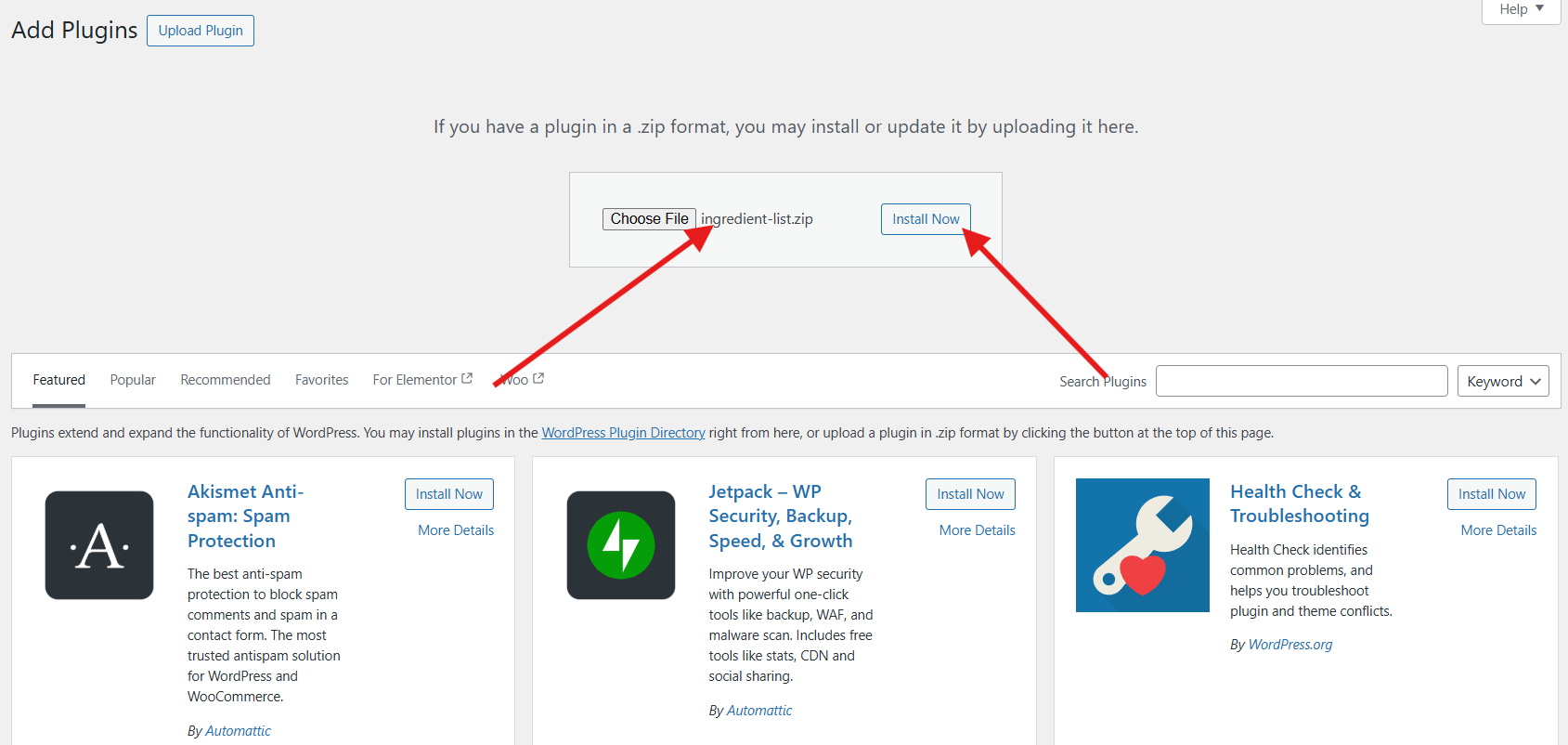Click the Upload Plugin button
Viewport: 1568px width, 745px height.
point(201,31)
